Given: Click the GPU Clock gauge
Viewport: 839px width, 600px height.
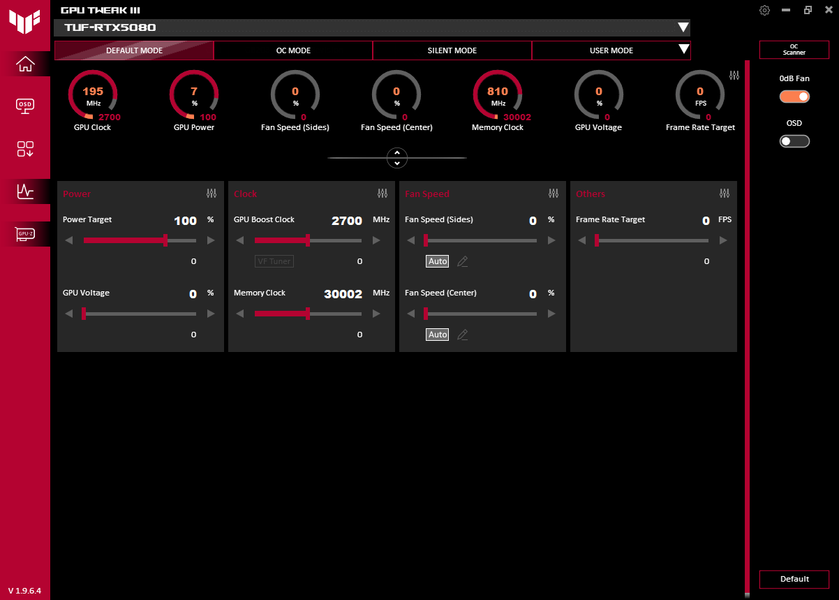Looking at the screenshot, I should click(x=93, y=95).
